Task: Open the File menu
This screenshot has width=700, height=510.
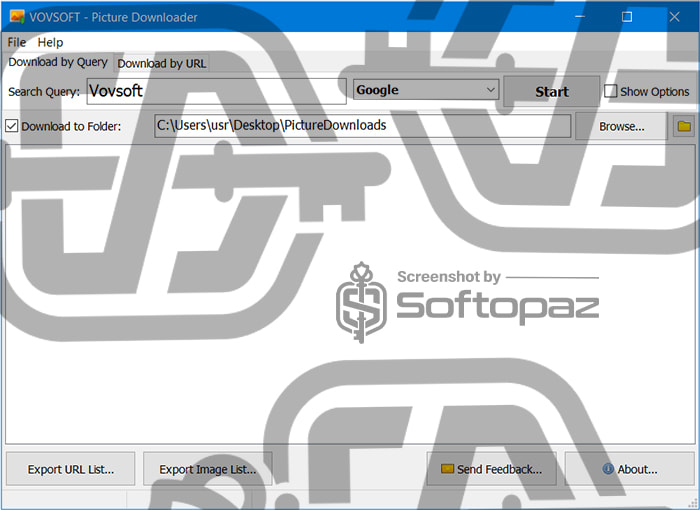Action: tap(17, 42)
